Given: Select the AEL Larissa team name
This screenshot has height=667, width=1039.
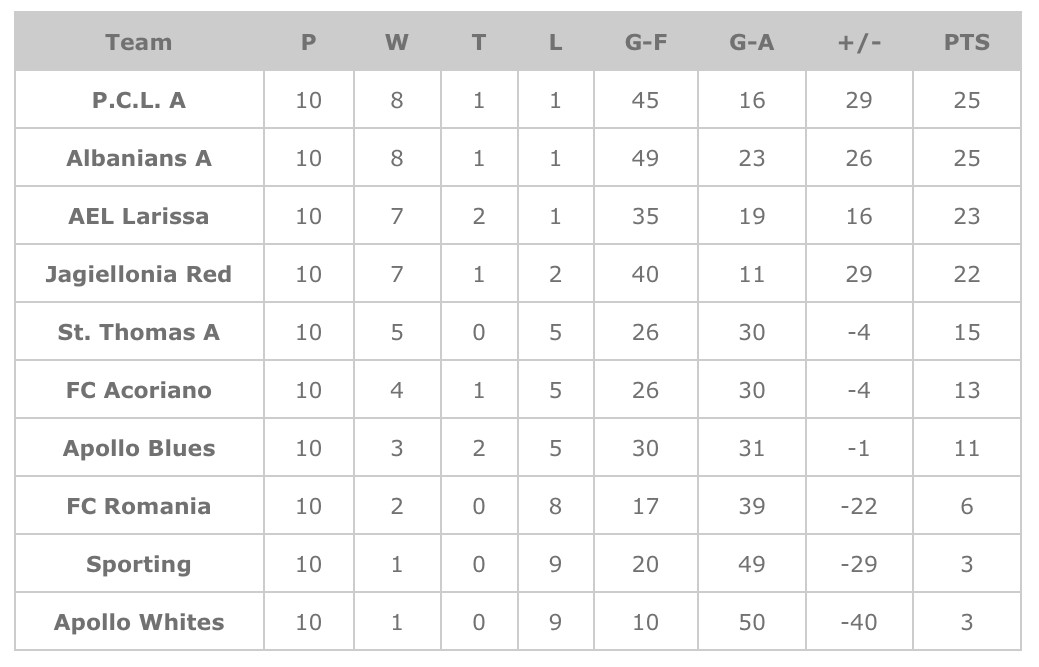Looking at the screenshot, I should [x=138, y=216].
